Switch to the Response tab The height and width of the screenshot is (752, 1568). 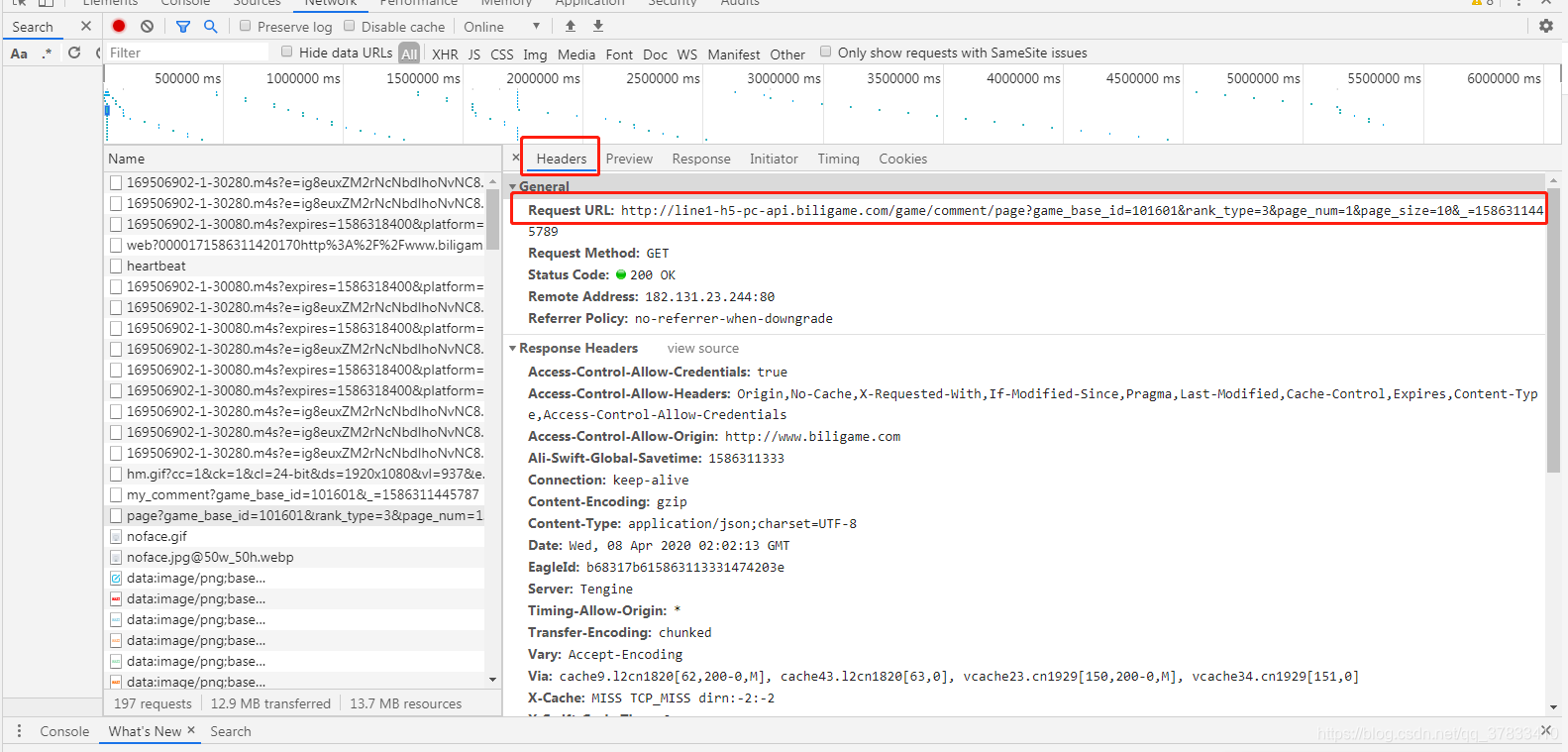pyautogui.click(x=701, y=159)
